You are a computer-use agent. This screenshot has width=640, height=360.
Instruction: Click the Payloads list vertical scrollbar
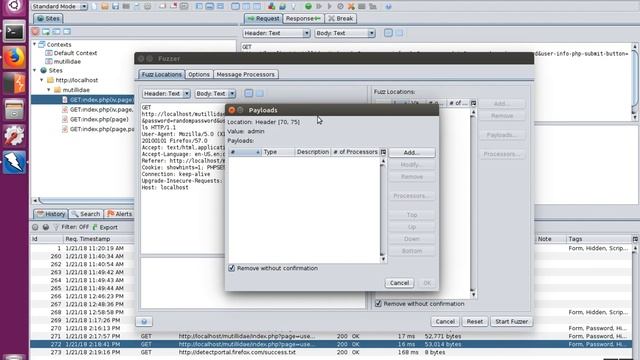[x=383, y=210]
